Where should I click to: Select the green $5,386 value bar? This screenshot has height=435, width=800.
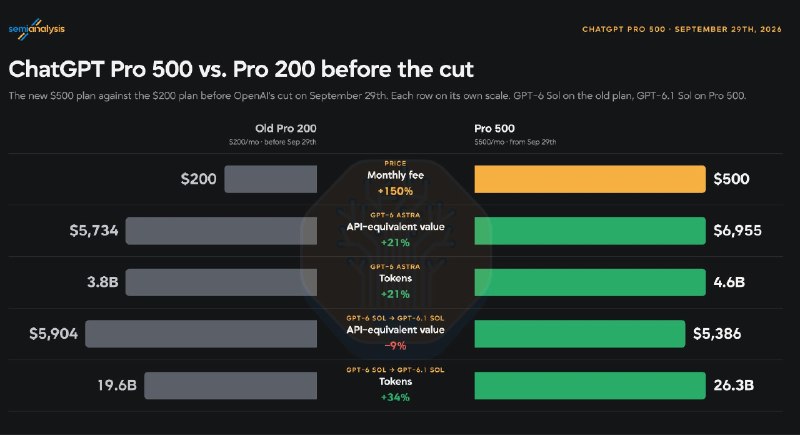tap(580, 334)
